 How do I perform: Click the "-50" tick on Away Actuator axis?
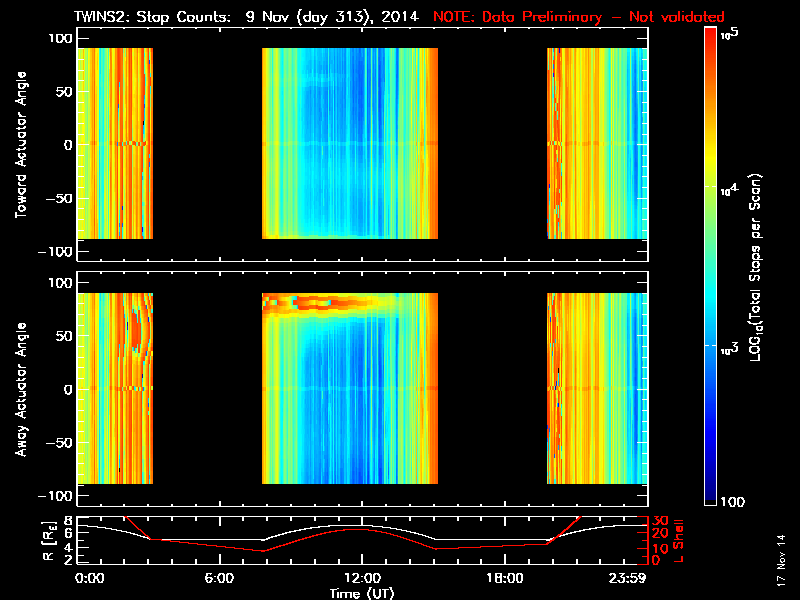point(59,443)
